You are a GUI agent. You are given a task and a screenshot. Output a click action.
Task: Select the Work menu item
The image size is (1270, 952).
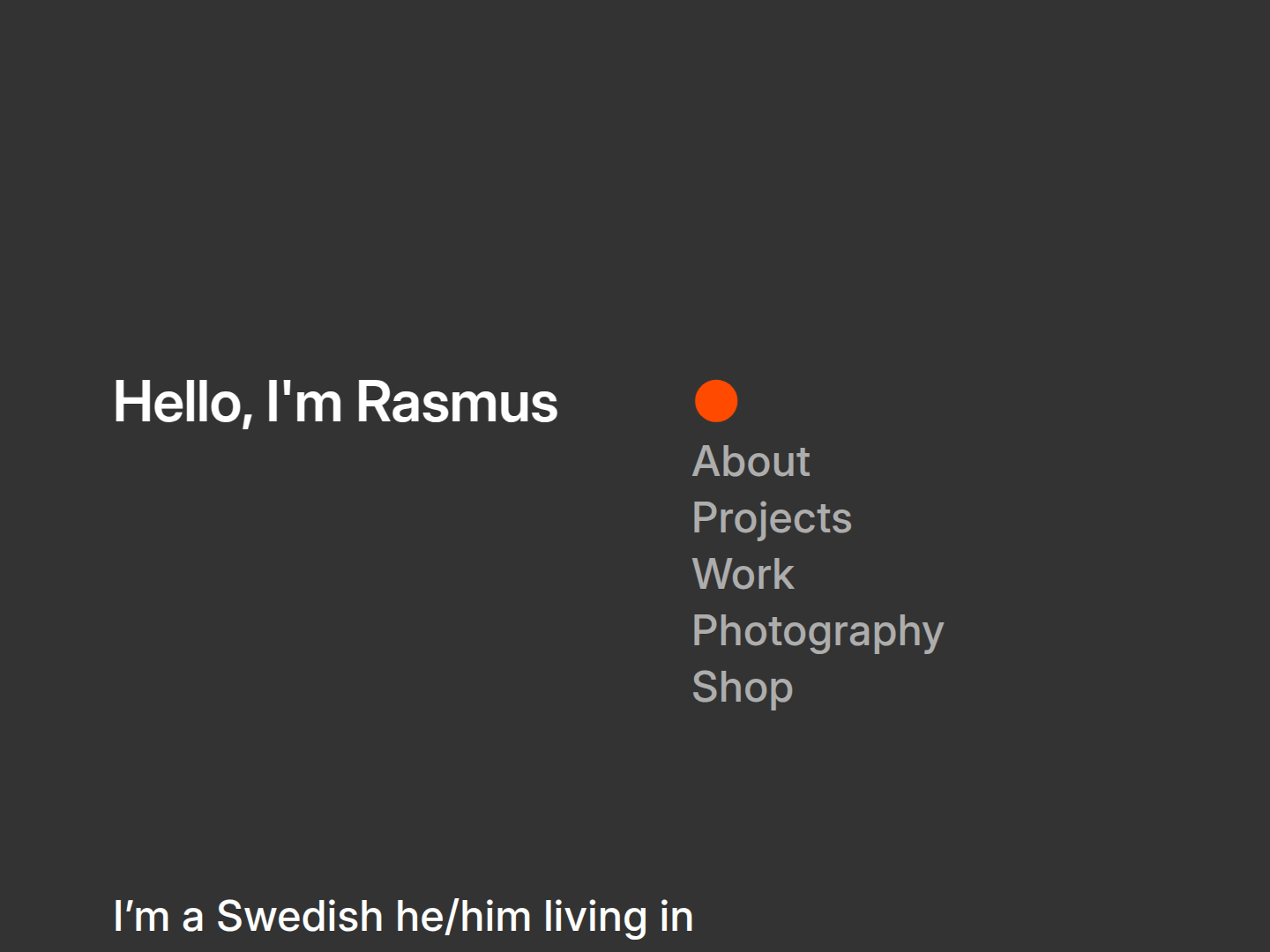point(743,574)
